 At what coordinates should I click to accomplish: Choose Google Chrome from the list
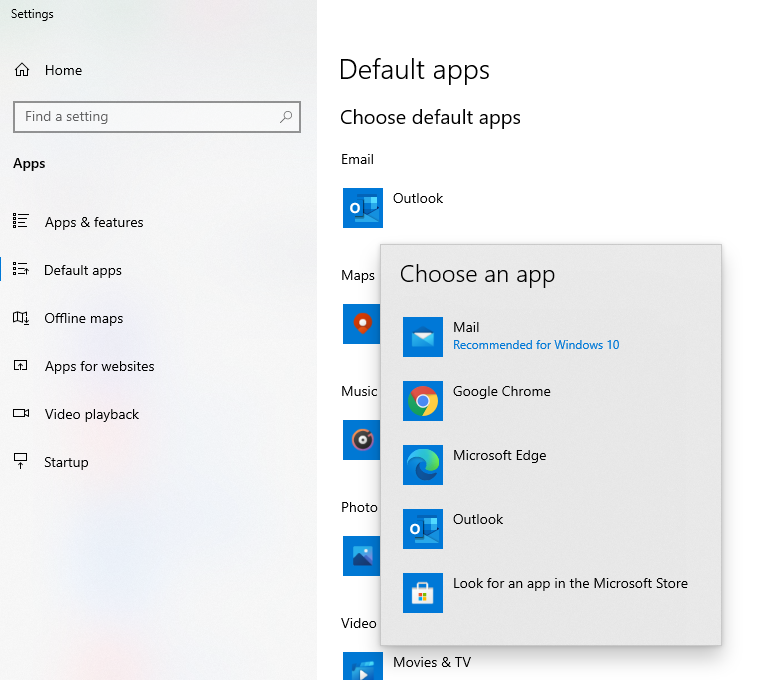pos(551,401)
